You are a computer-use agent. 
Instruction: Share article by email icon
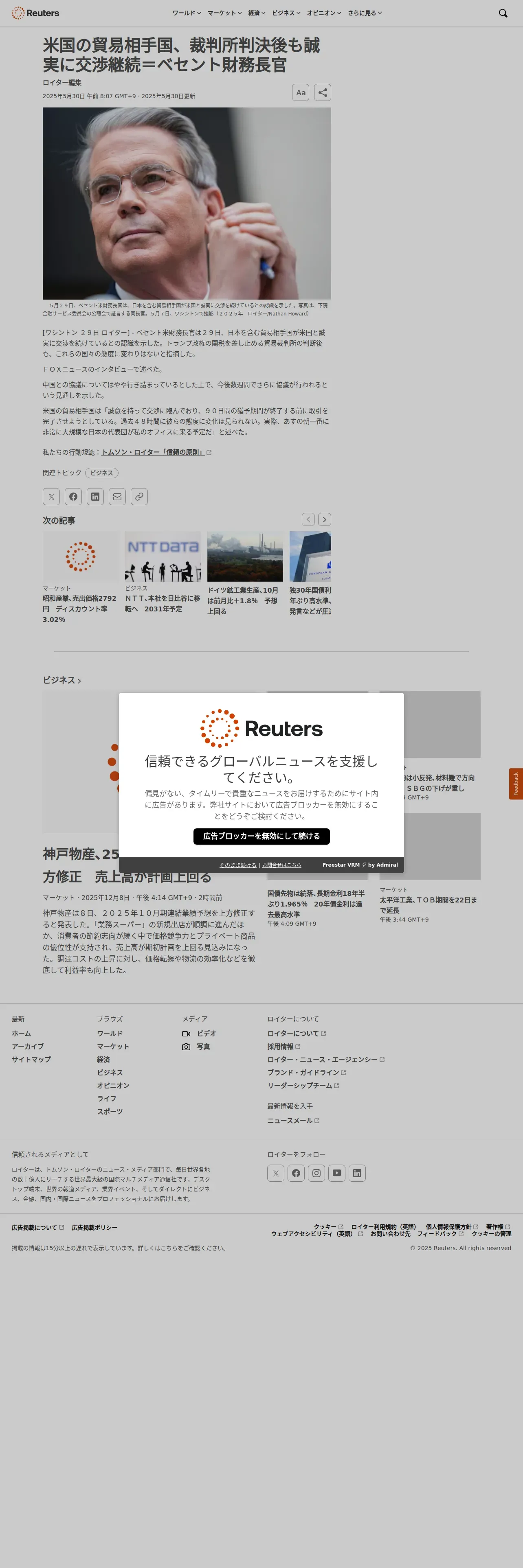(x=117, y=497)
